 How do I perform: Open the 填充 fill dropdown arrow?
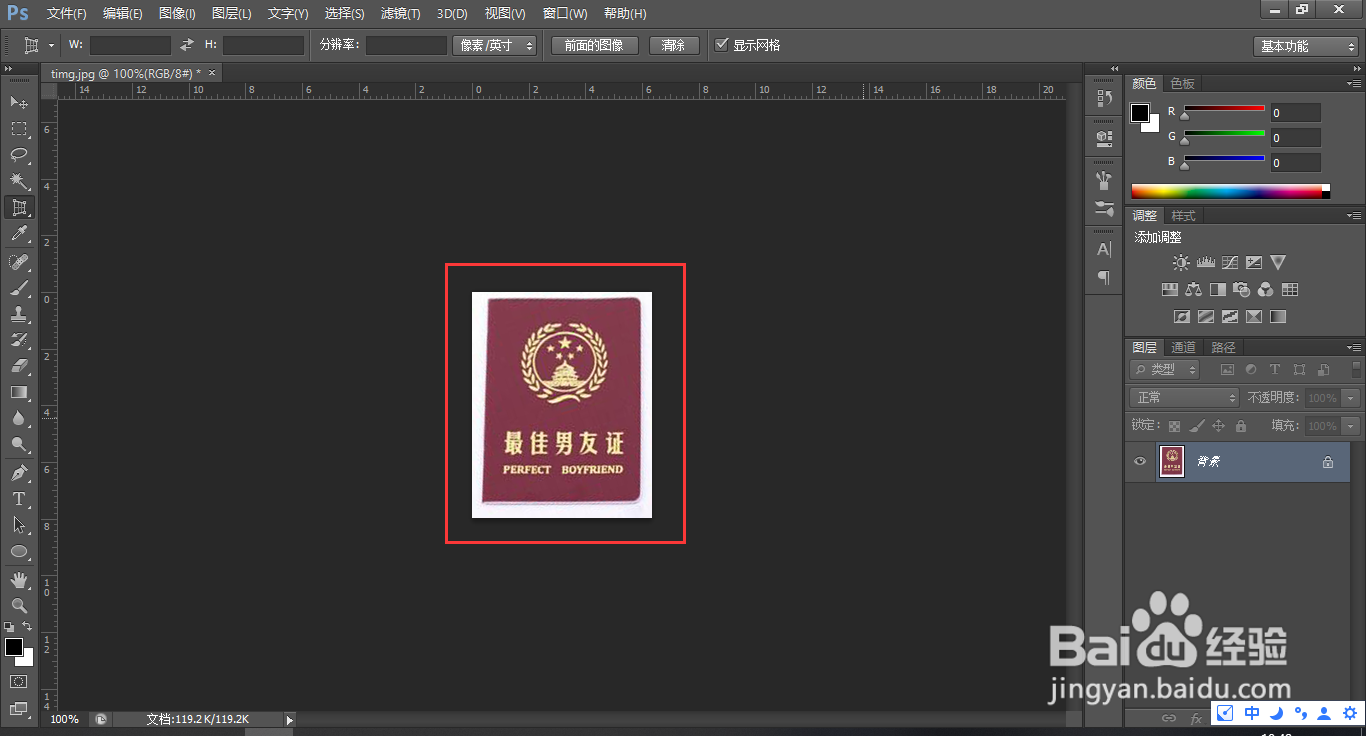pyautogui.click(x=1352, y=426)
